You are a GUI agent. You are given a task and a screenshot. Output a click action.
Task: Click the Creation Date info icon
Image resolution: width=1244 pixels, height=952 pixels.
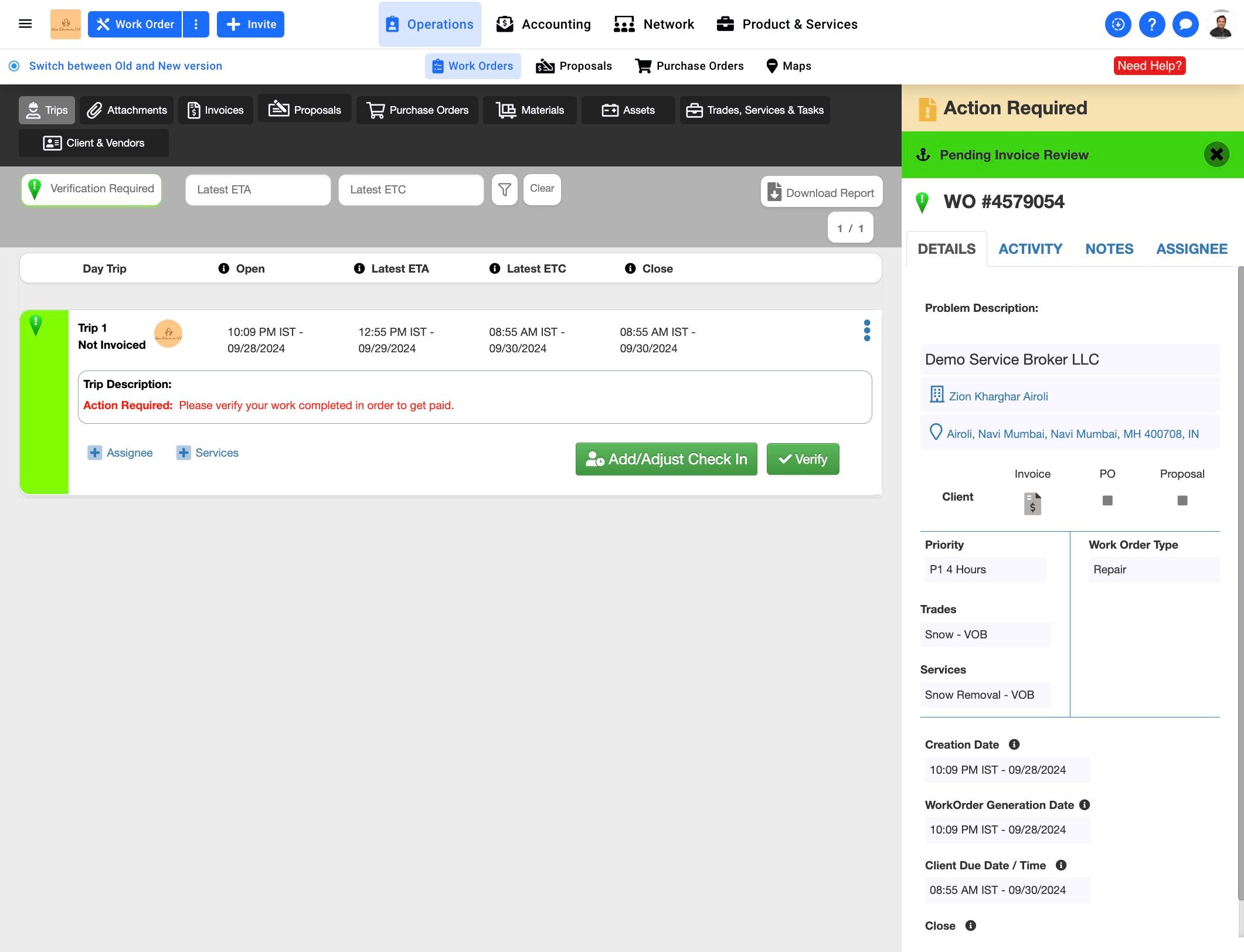tap(1014, 744)
